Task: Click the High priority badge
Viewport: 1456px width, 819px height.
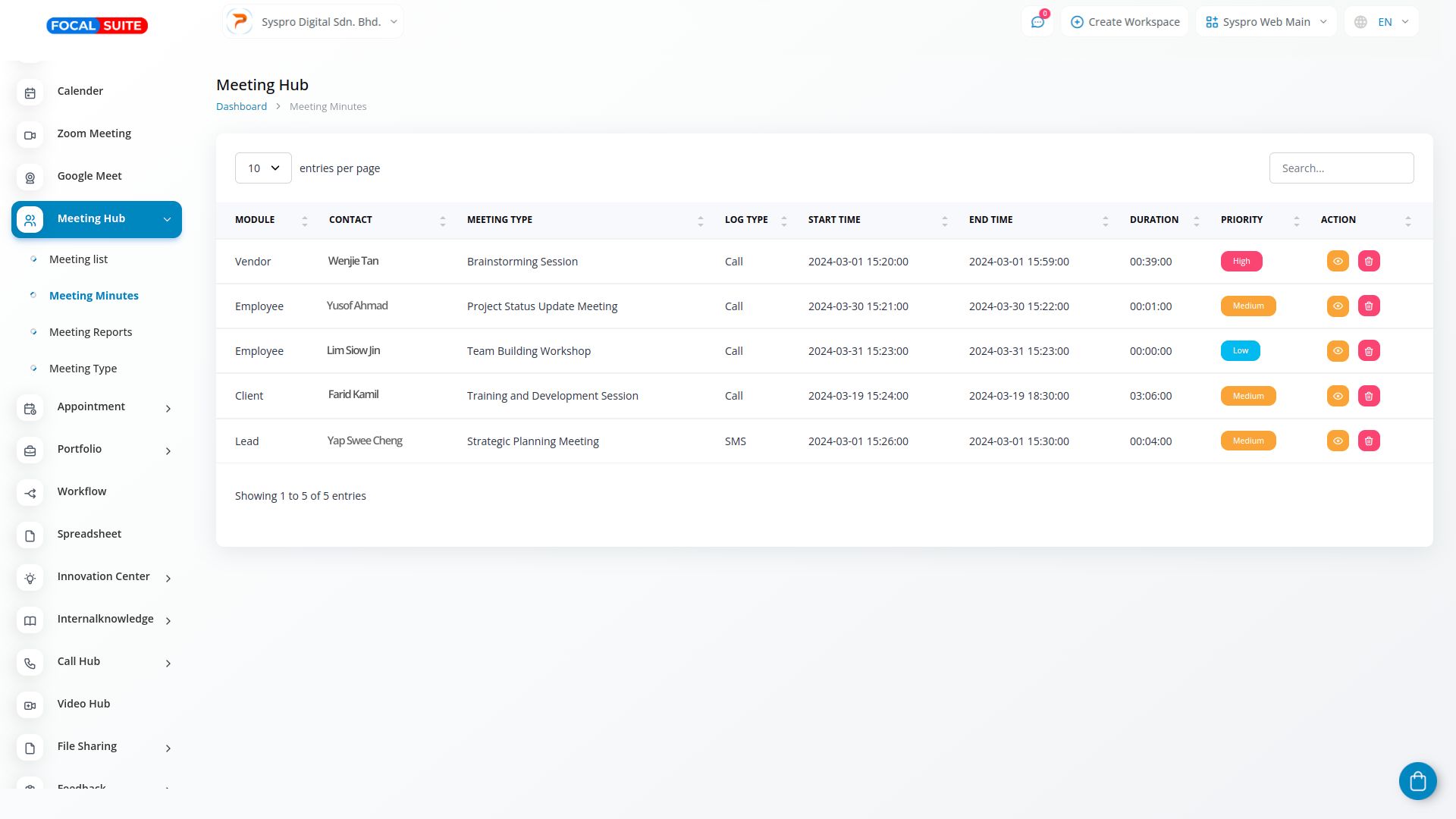Action: [x=1241, y=261]
